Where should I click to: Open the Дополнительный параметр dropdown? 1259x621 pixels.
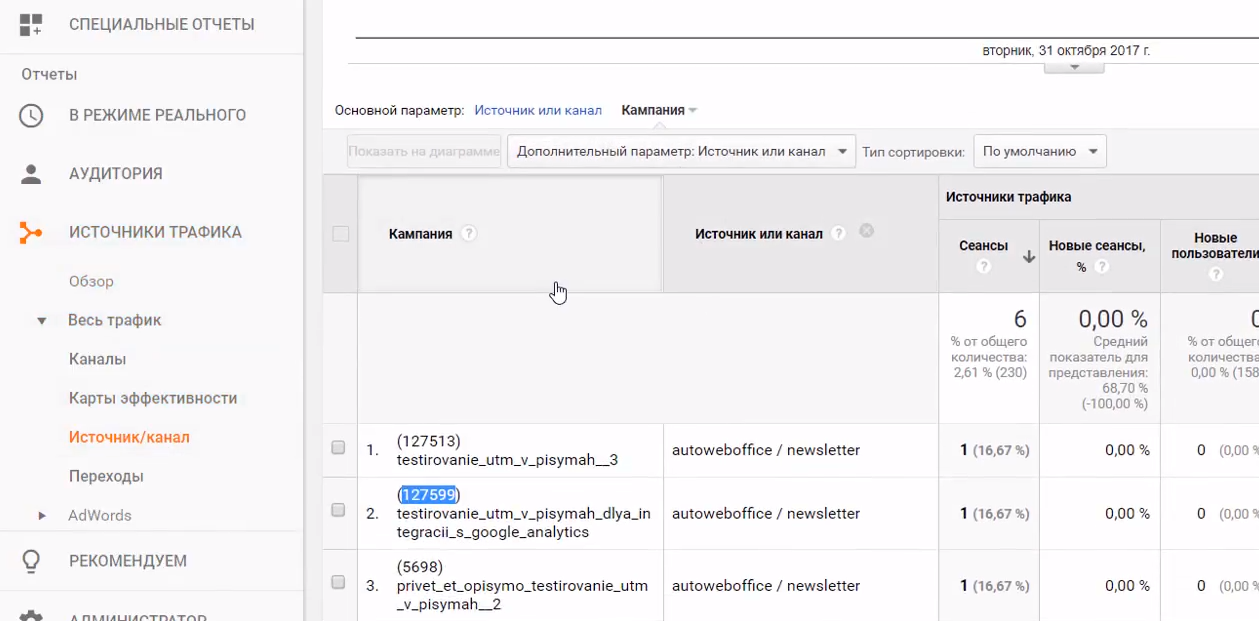[x=681, y=152]
